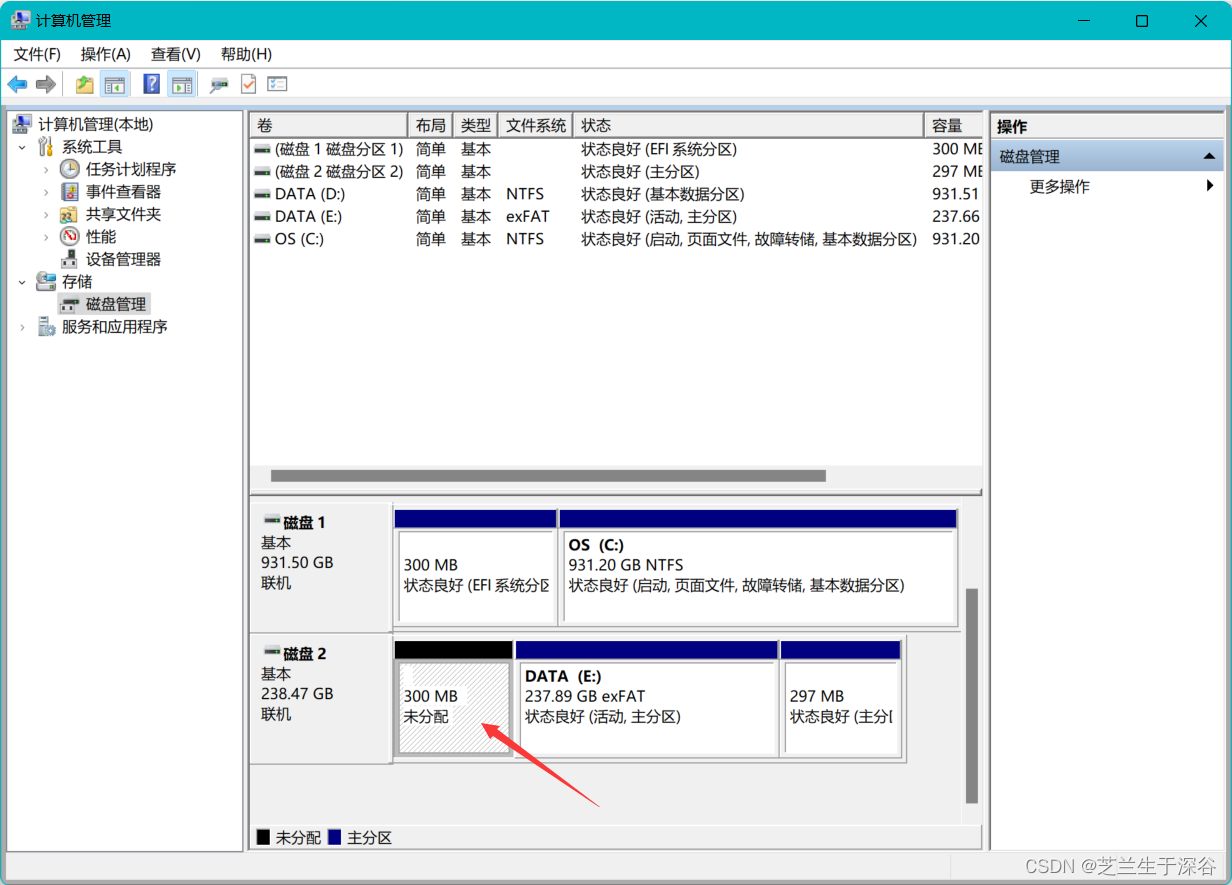Click the 性能 monitor icon
The width and height of the screenshot is (1232, 885).
70,237
